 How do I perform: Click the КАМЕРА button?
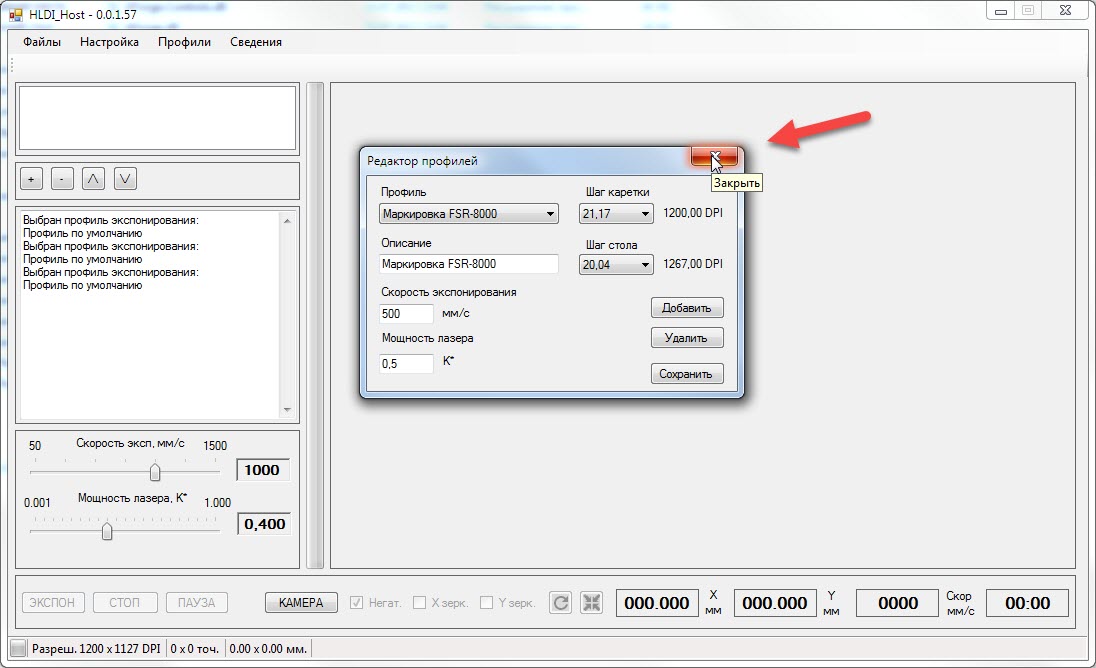point(301,602)
